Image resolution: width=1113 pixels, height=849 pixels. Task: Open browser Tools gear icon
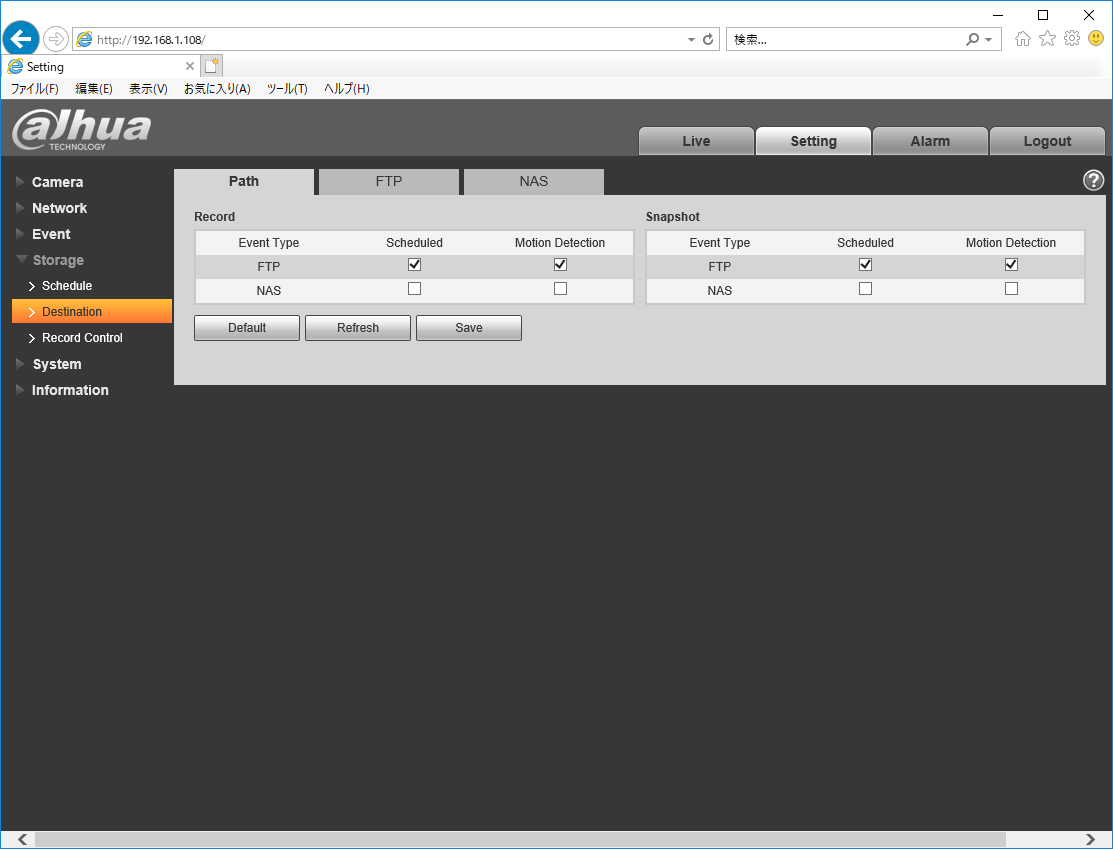(1072, 39)
